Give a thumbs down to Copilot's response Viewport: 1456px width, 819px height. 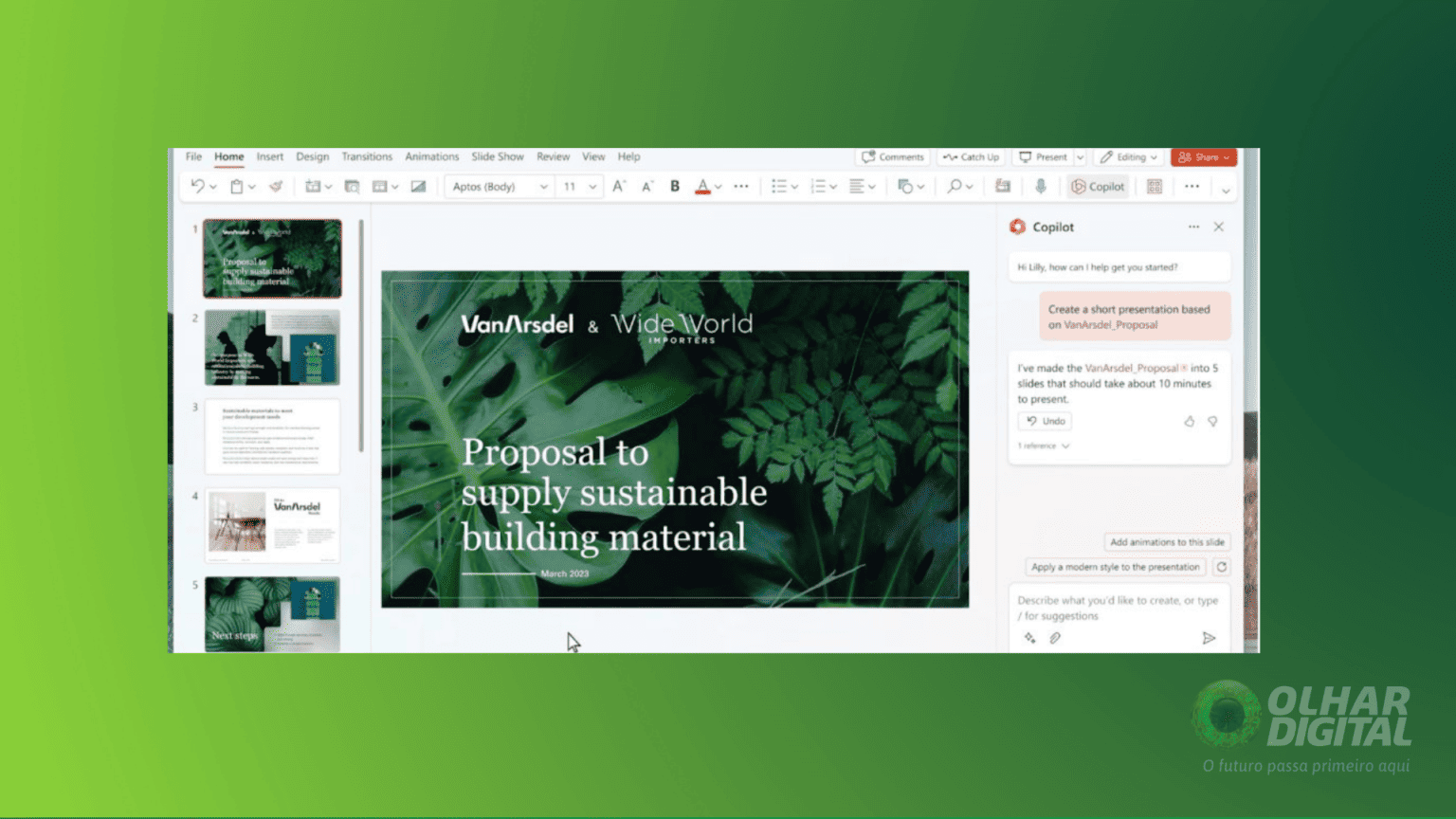(1213, 422)
